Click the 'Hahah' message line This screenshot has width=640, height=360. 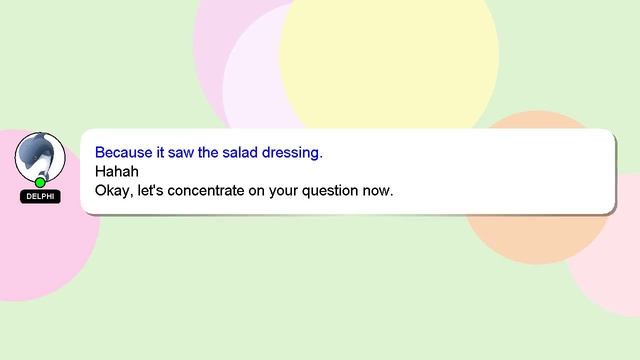(117, 171)
